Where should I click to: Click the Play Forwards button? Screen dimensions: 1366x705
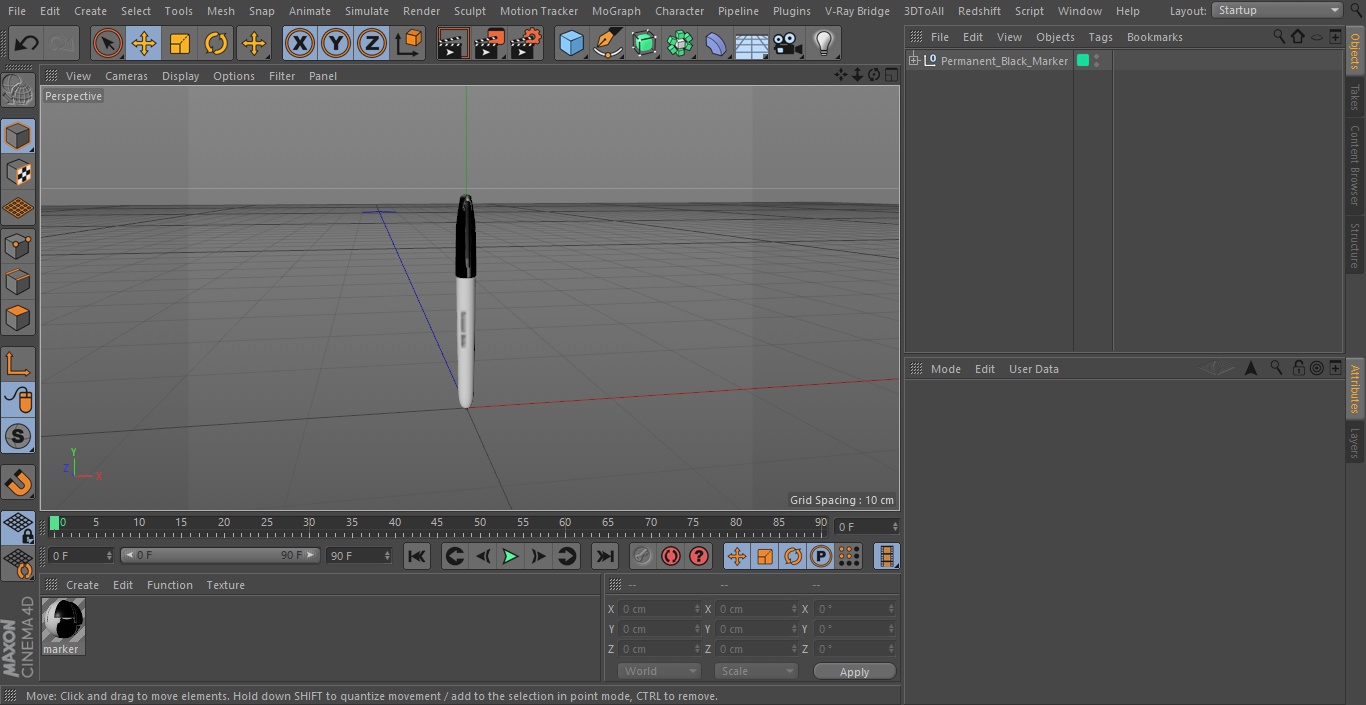510,556
